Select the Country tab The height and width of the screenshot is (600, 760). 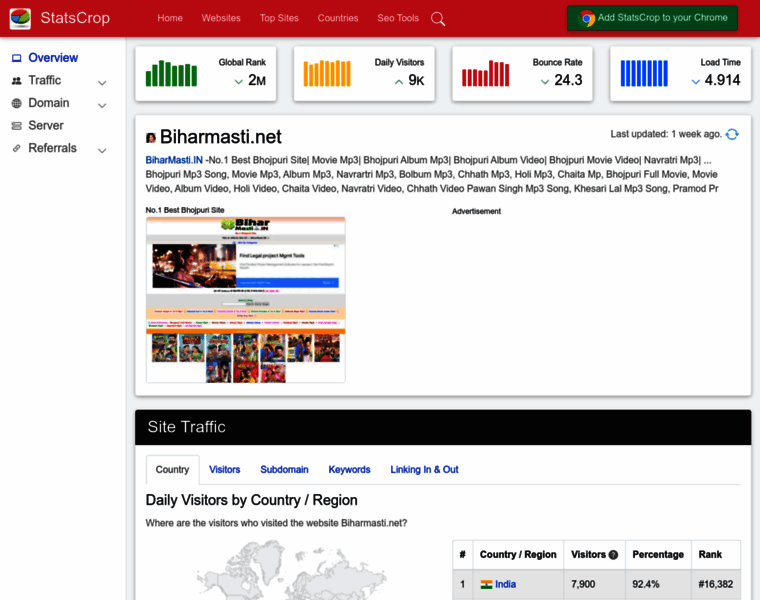point(172,470)
